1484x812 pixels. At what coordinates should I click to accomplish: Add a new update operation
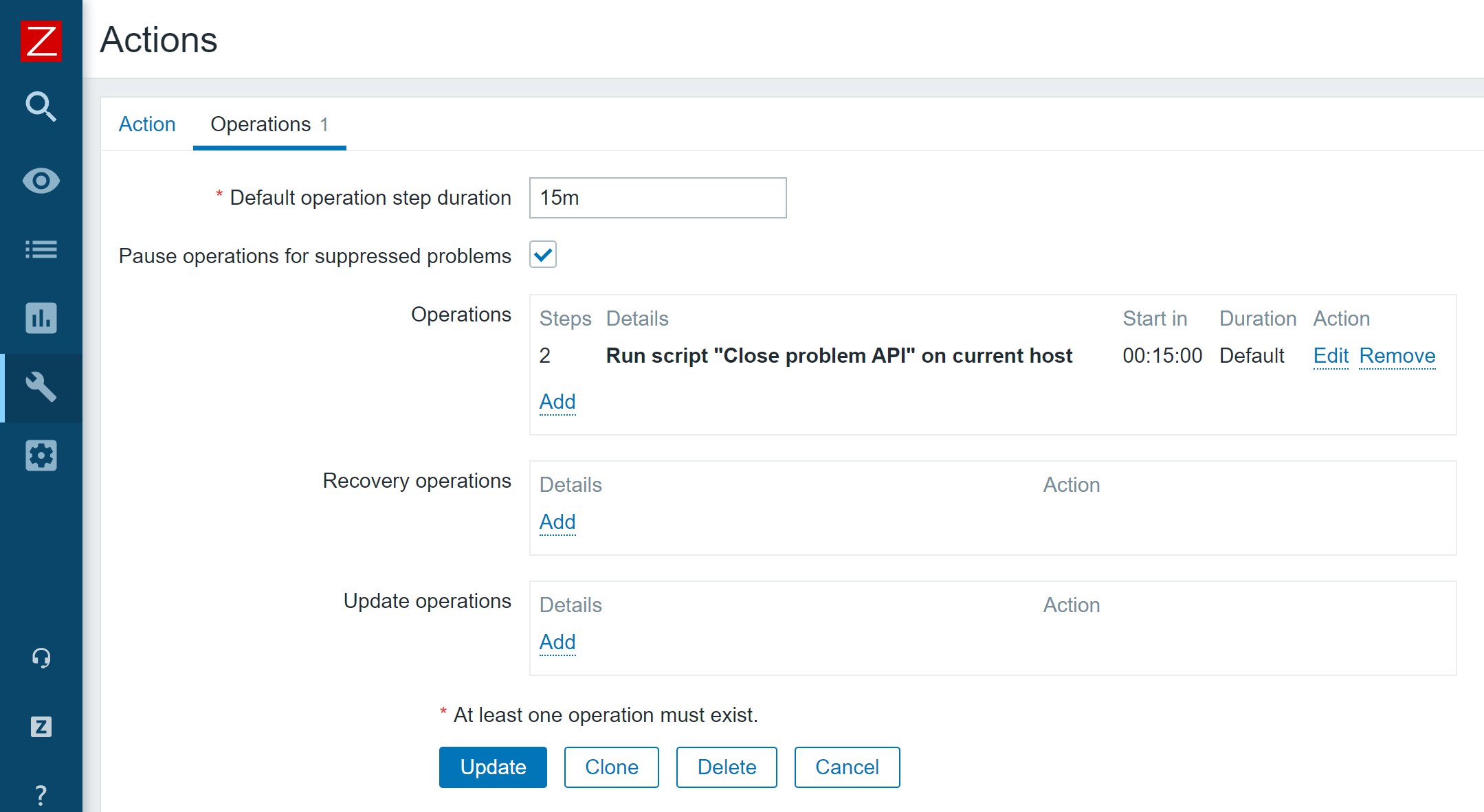click(557, 642)
